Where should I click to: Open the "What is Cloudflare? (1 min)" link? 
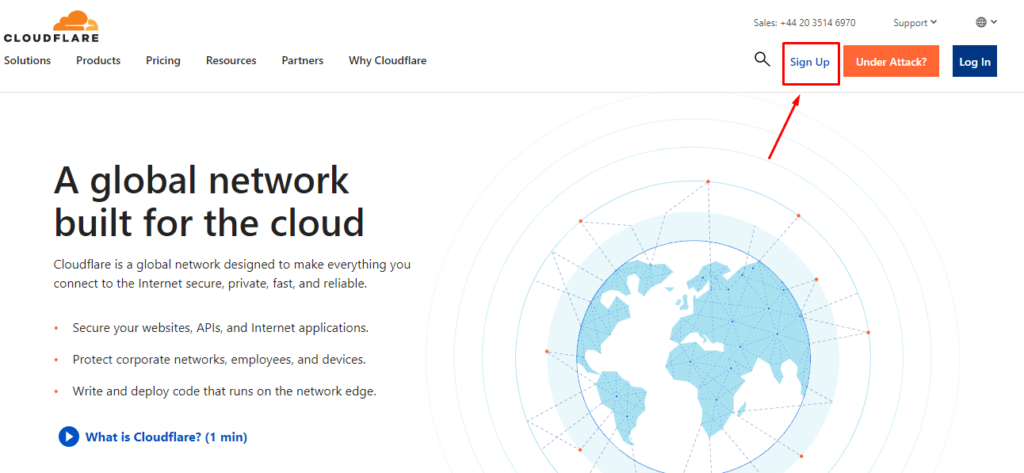(165, 437)
